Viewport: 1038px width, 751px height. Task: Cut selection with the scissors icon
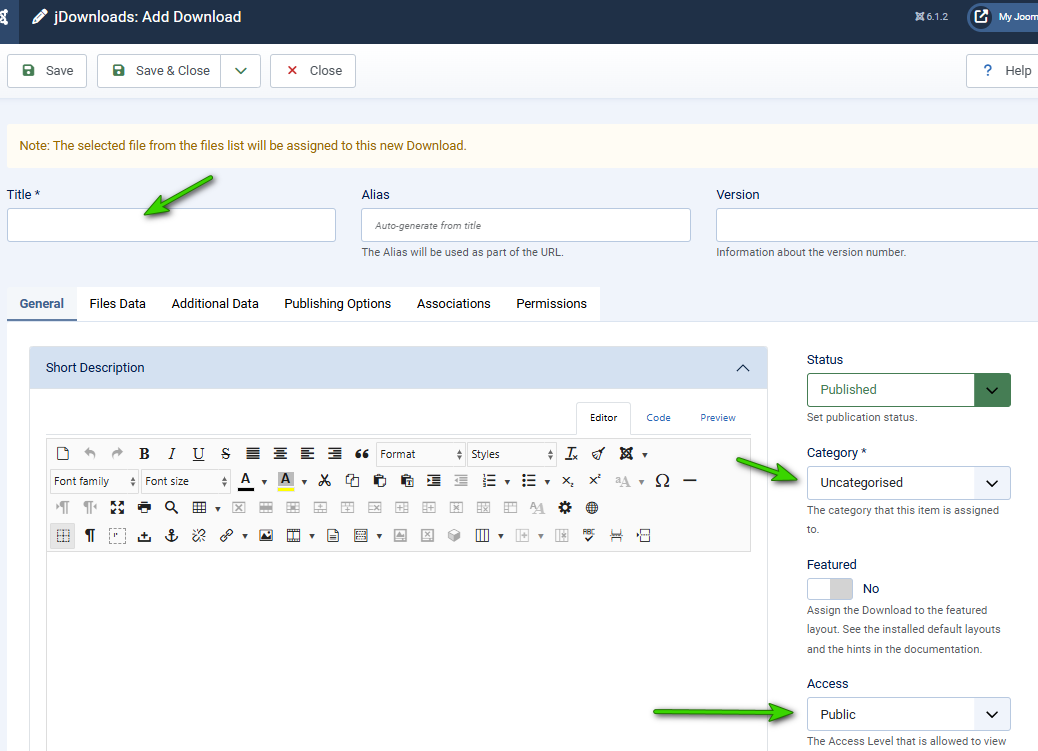click(x=324, y=481)
